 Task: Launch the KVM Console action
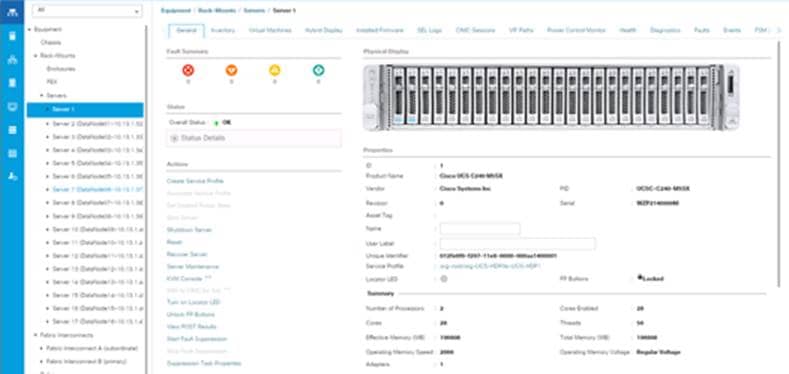click(188, 278)
